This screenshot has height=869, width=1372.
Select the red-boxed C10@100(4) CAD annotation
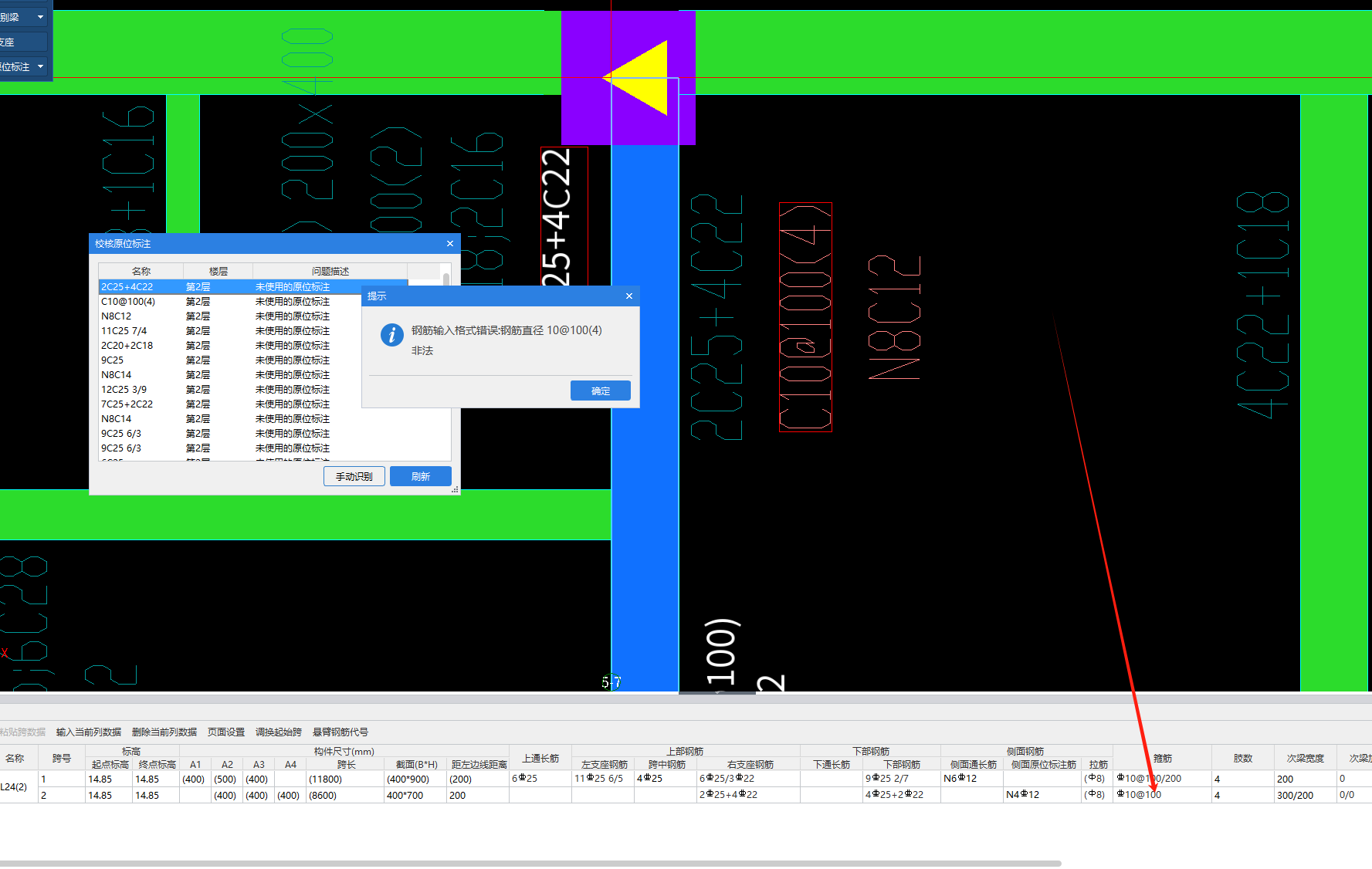(x=805, y=316)
